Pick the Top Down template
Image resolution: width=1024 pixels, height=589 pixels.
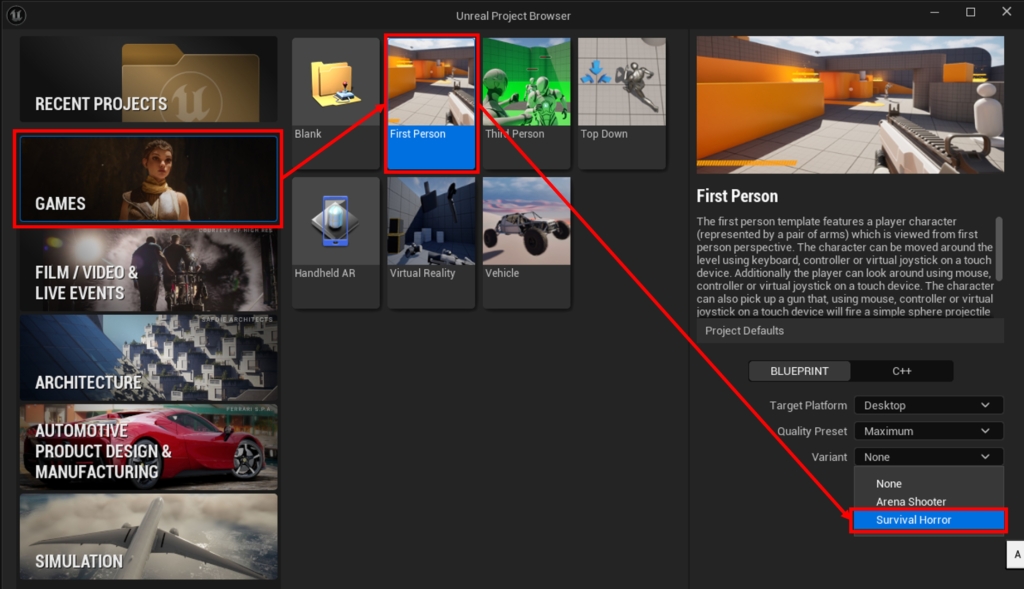(622, 103)
